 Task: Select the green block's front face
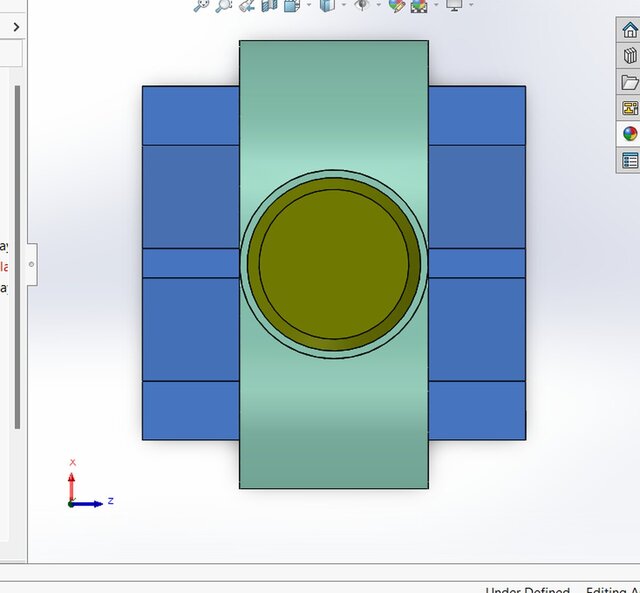[334, 106]
